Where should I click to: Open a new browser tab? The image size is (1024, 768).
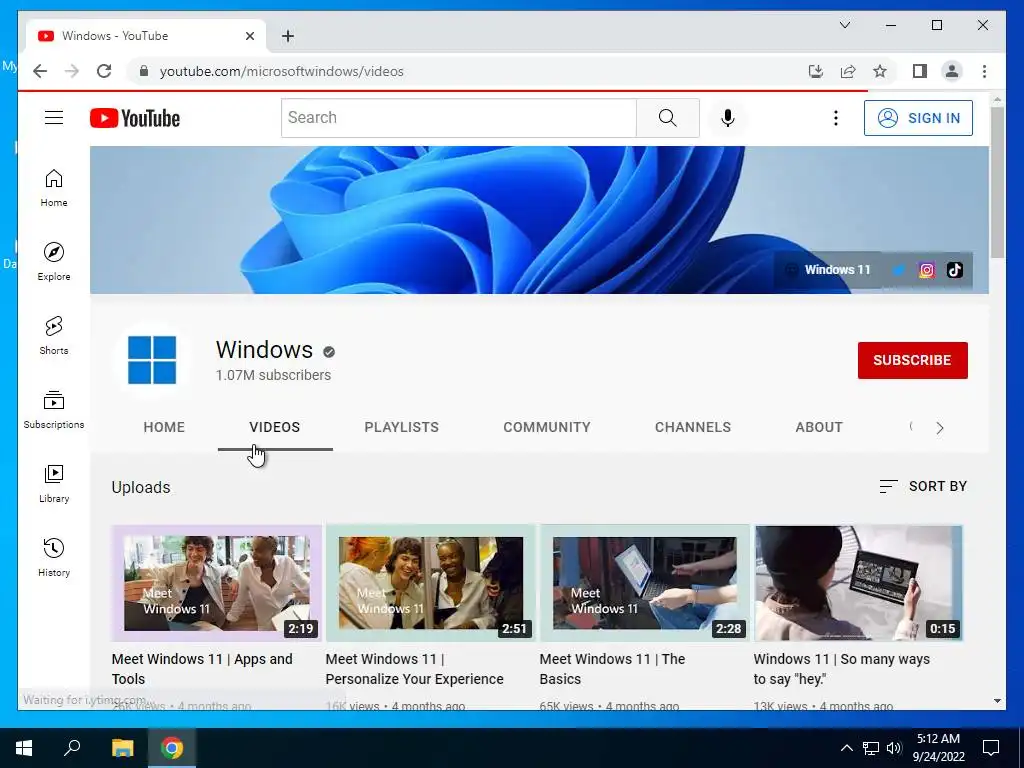pyautogui.click(x=288, y=36)
